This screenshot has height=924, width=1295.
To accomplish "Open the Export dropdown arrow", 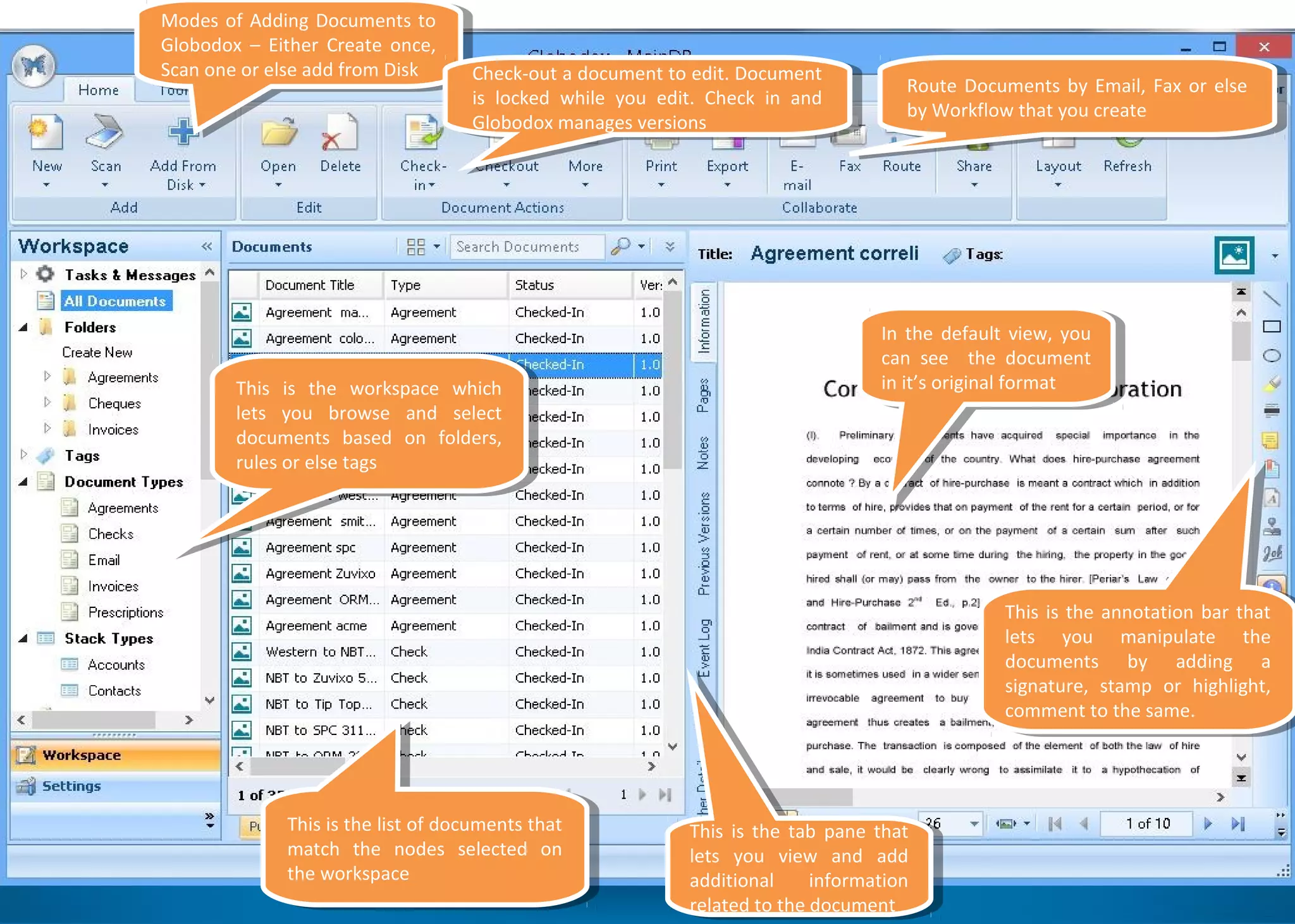I will click(727, 185).
